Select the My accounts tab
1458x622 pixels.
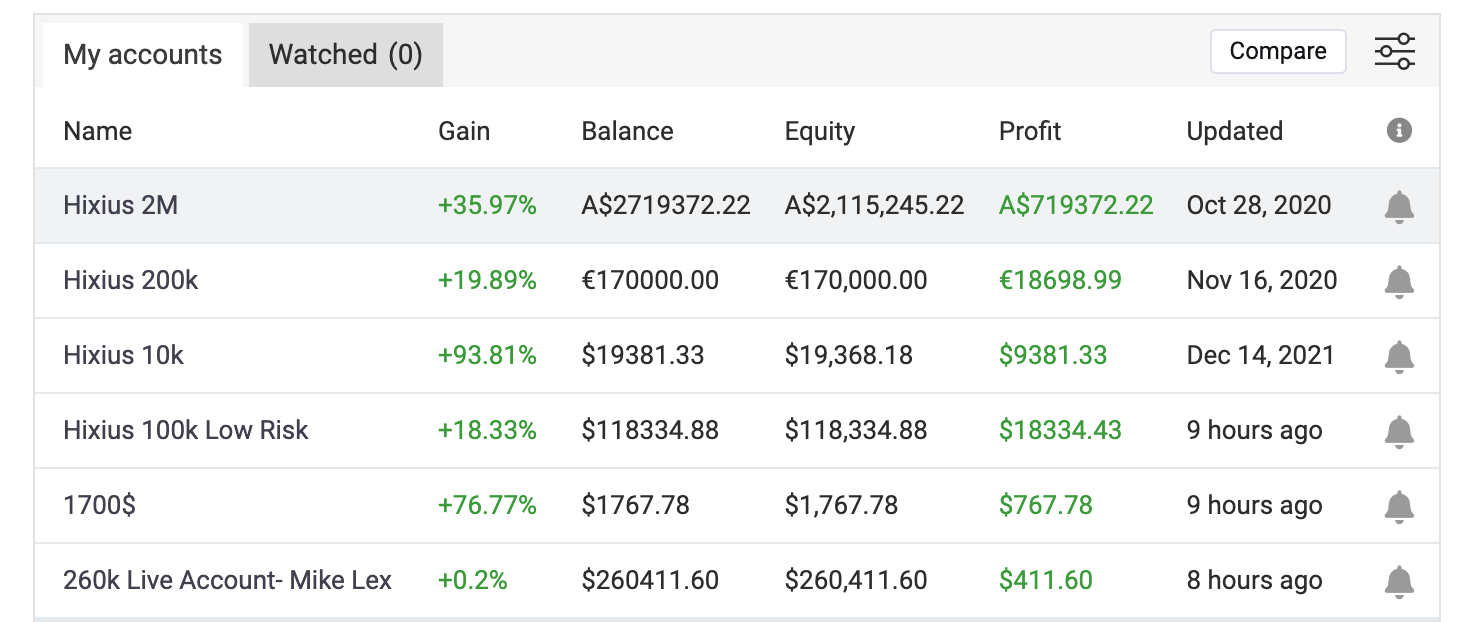[143, 54]
